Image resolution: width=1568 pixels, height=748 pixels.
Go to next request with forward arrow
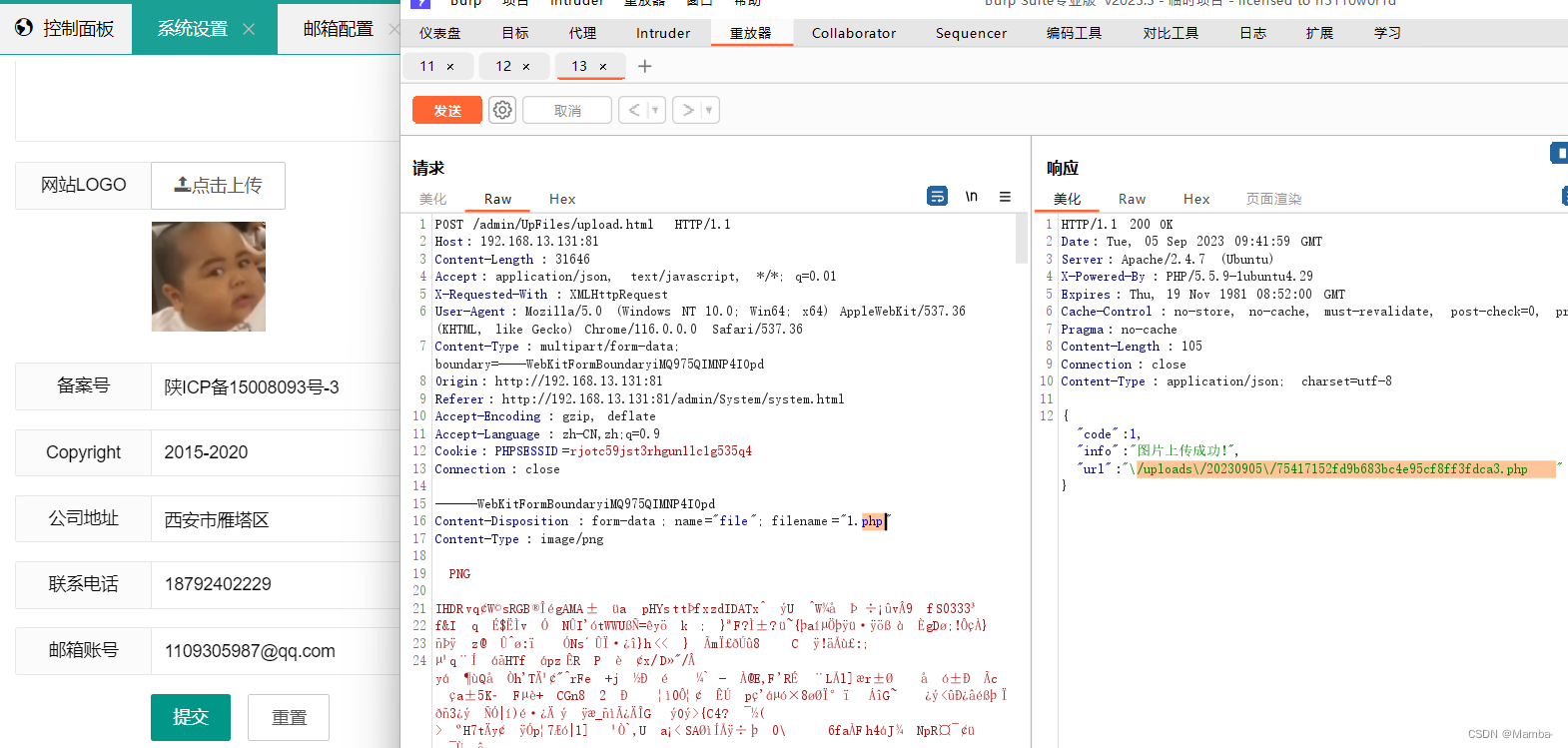tap(687, 110)
